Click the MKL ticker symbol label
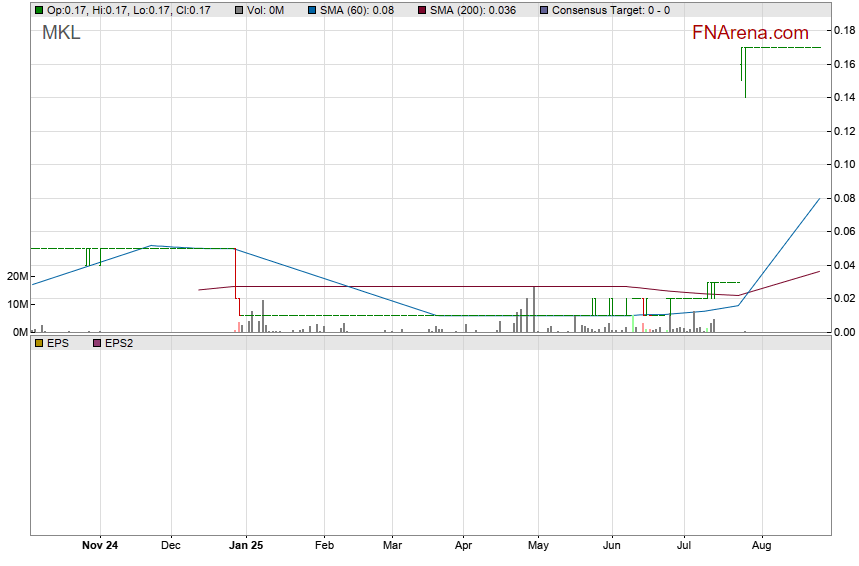859x566 pixels. coord(61,33)
